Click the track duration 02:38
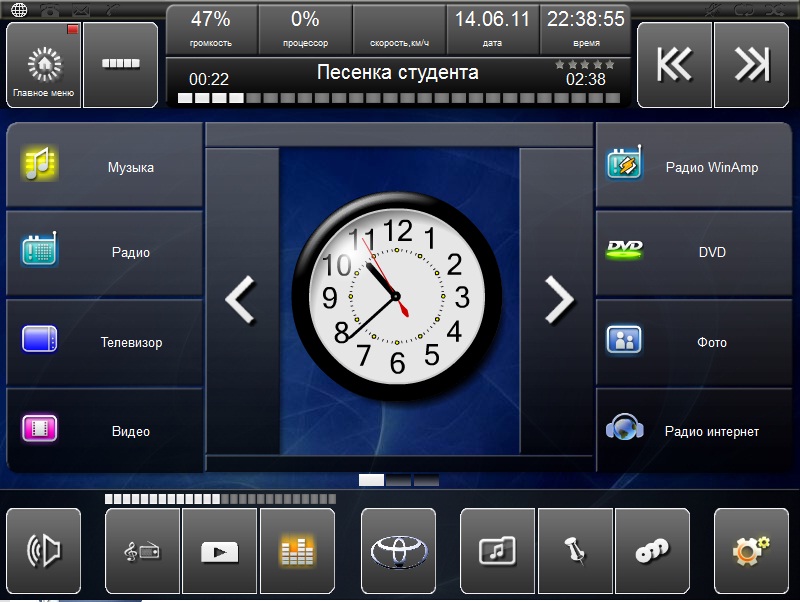This screenshot has height=602, width=800. pyautogui.click(x=585, y=79)
